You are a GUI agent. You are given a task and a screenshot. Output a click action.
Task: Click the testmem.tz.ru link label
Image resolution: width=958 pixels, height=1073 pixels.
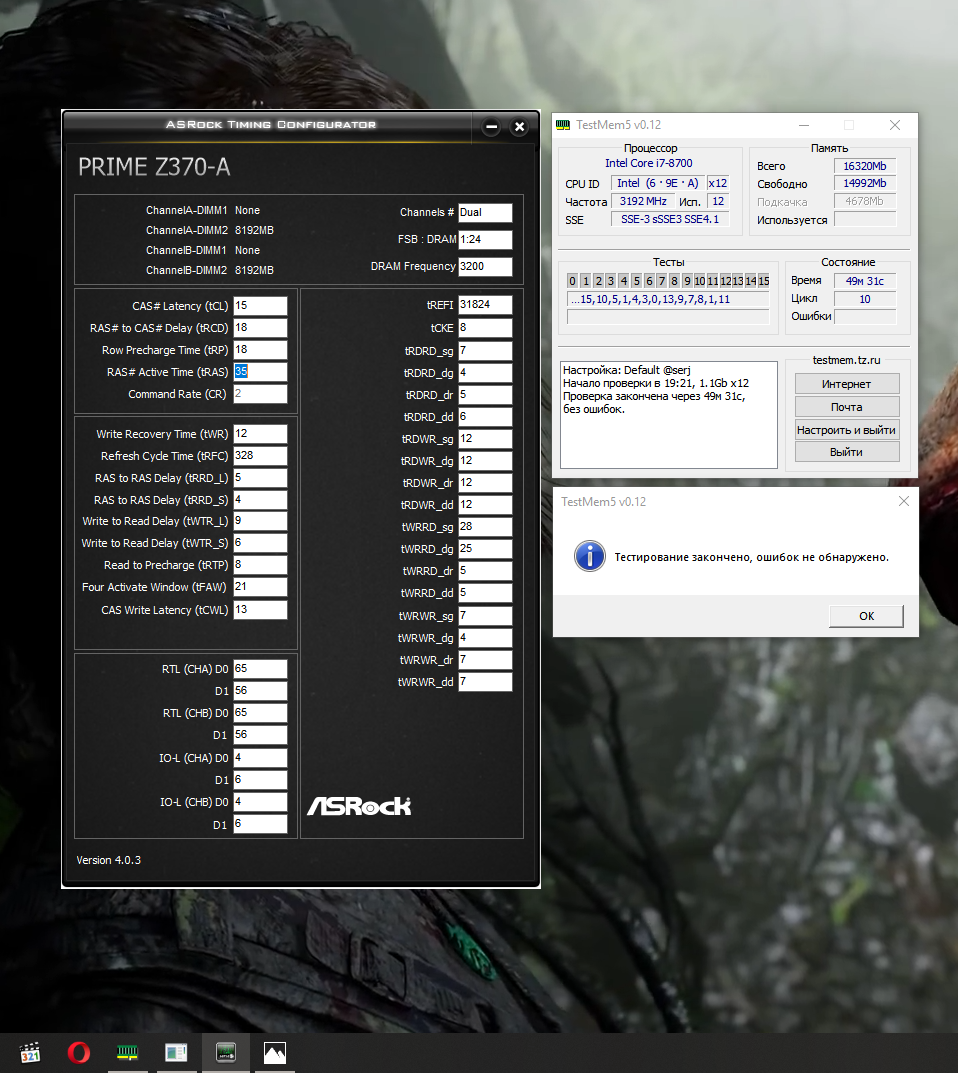click(x=846, y=360)
